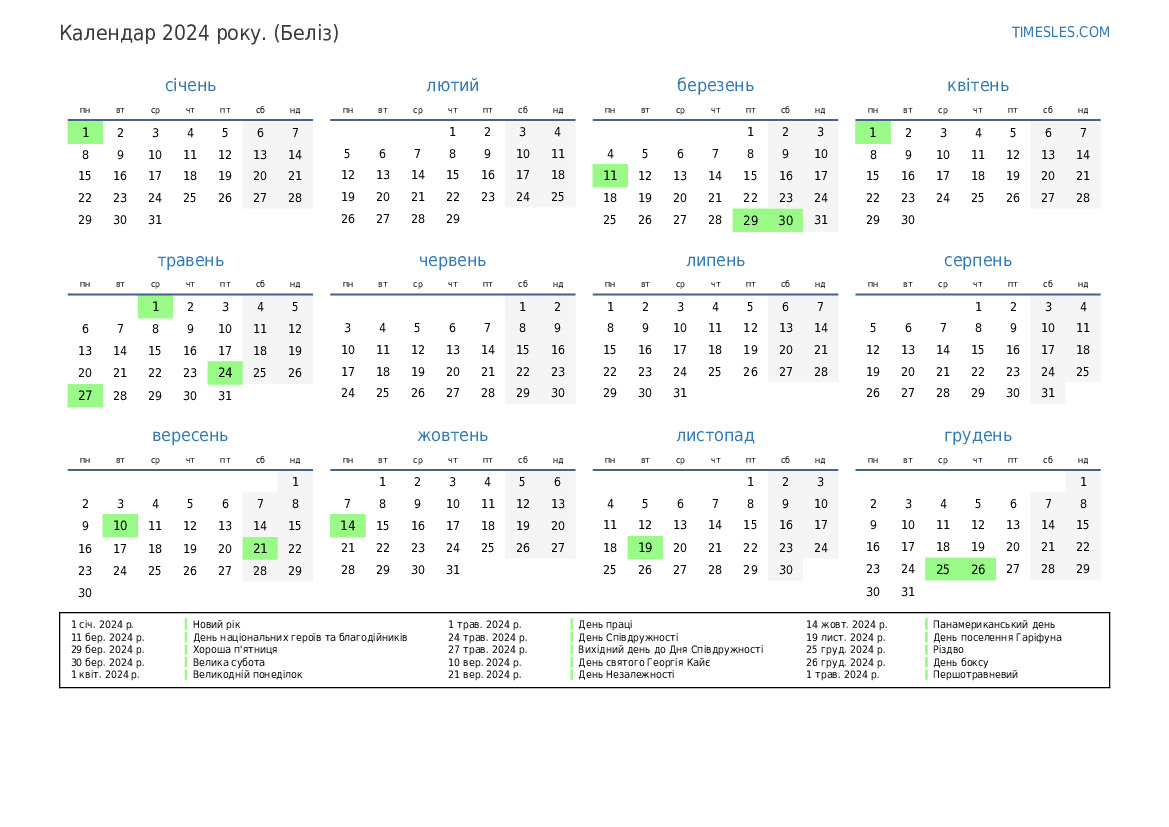Click legend date '19 лист. 2024 р.'
This screenshot has height=827, width=1169.
pyautogui.click(x=845, y=638)
